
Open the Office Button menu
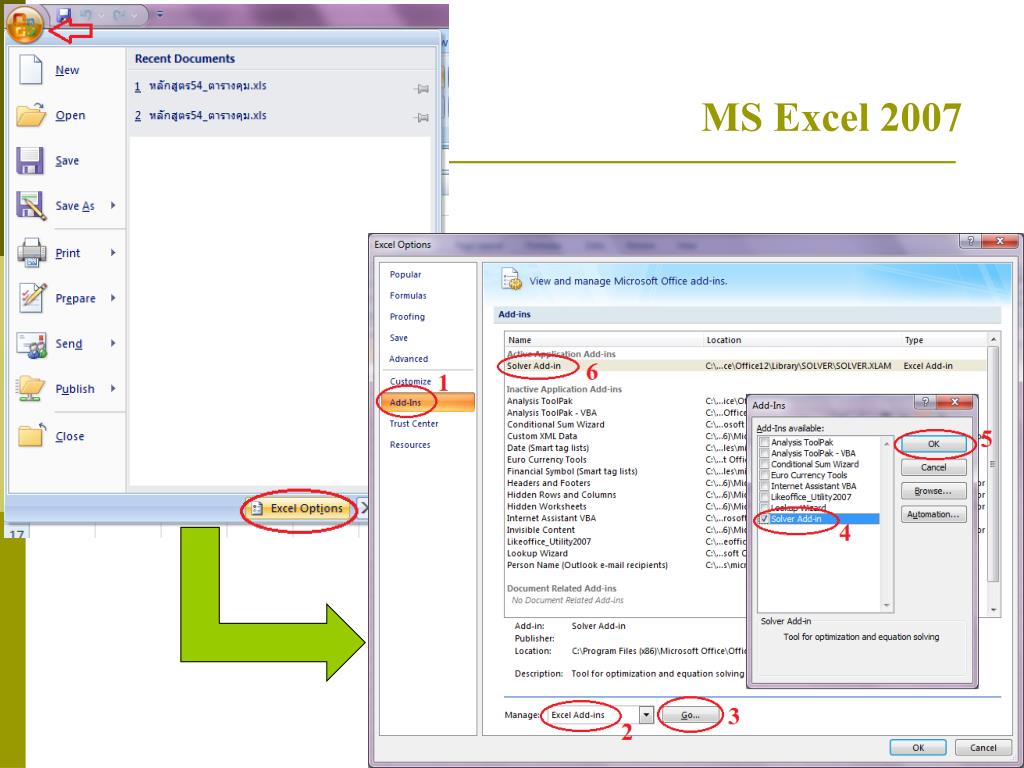pos(24,24)
